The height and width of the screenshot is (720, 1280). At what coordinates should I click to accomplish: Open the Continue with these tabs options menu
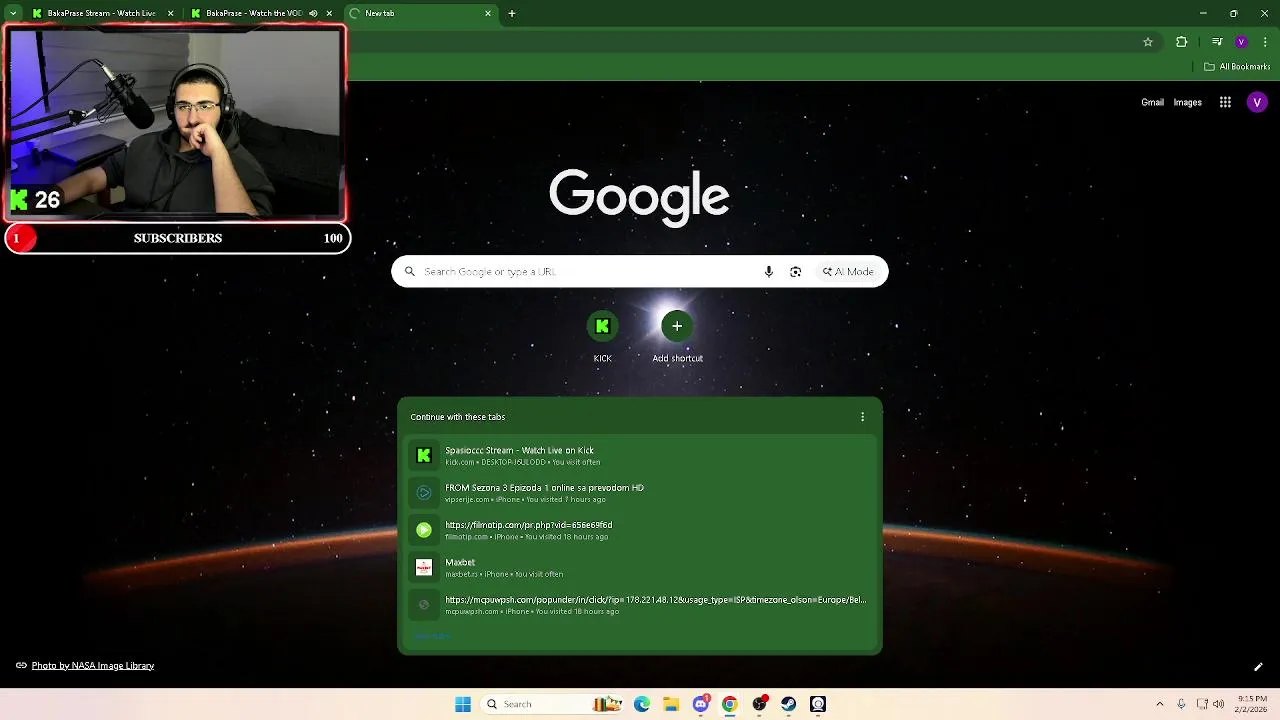pos(863,417)
